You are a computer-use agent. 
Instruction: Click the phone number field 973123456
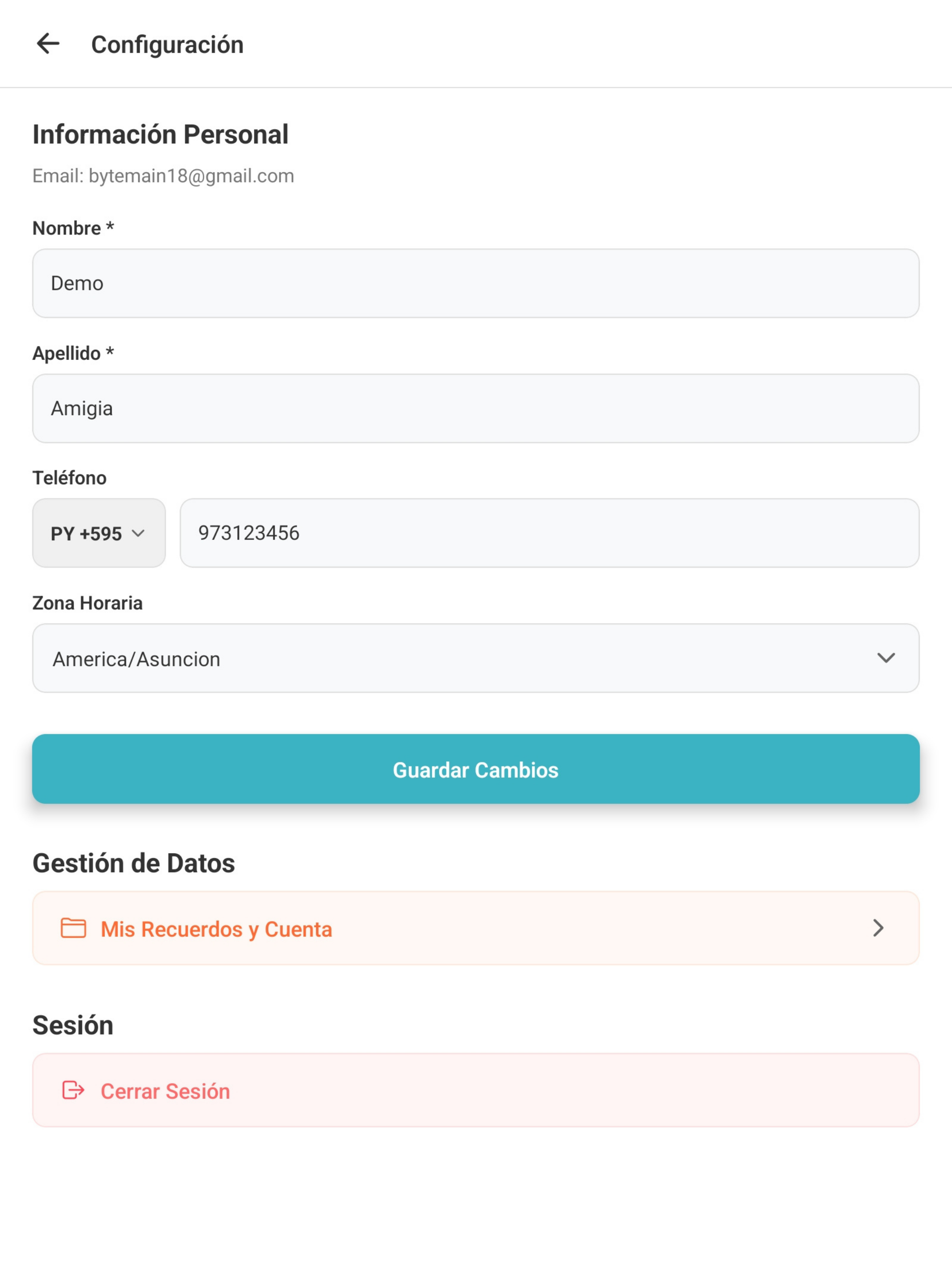click(550, 533)
